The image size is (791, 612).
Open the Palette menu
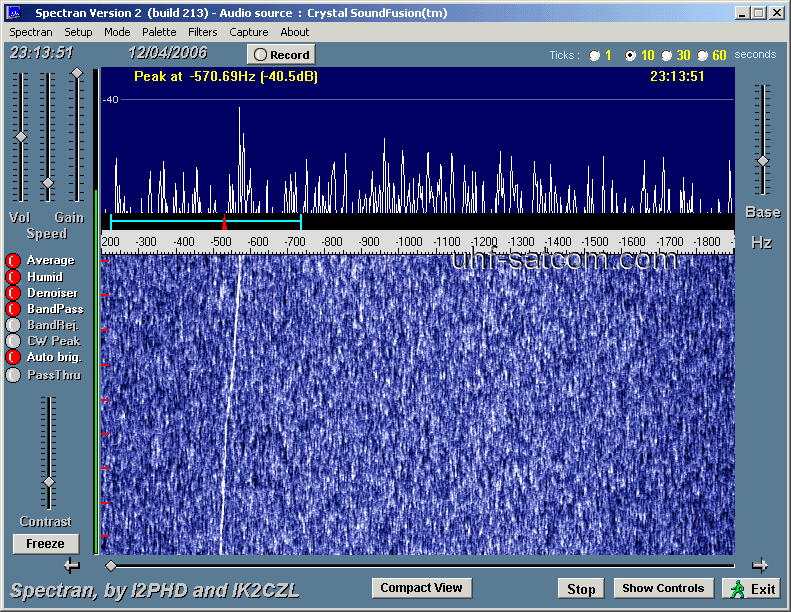point(159,32)
